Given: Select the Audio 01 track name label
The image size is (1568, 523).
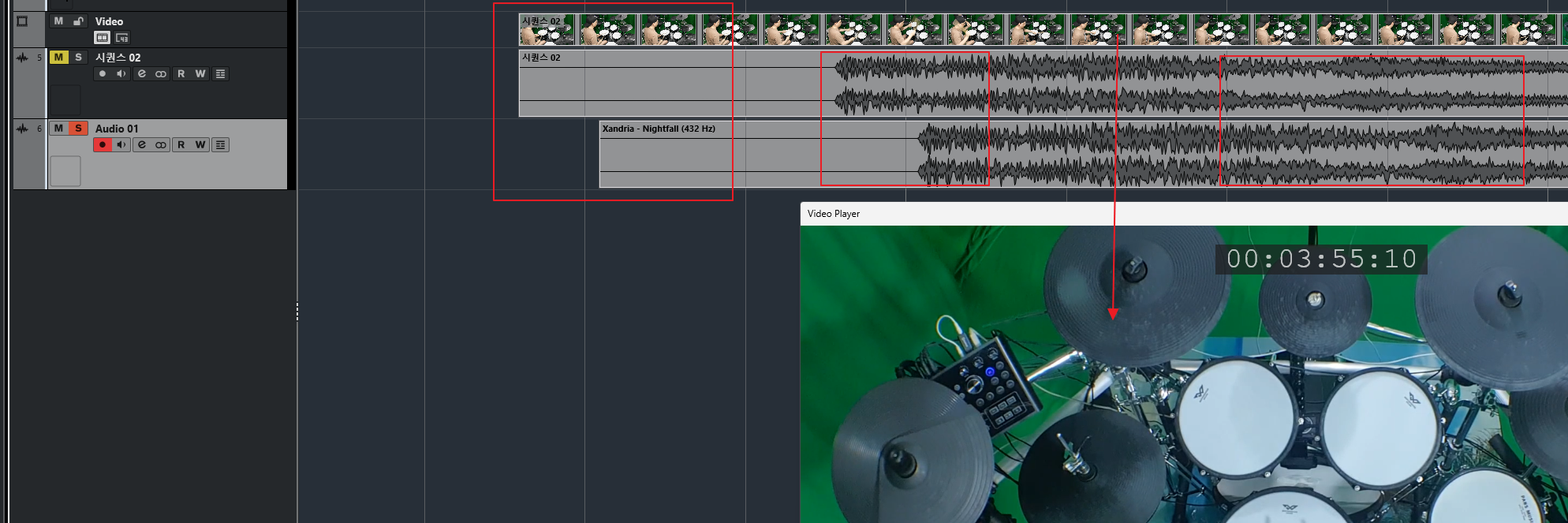Looking at the screenshot, I should tap(117, 129).
